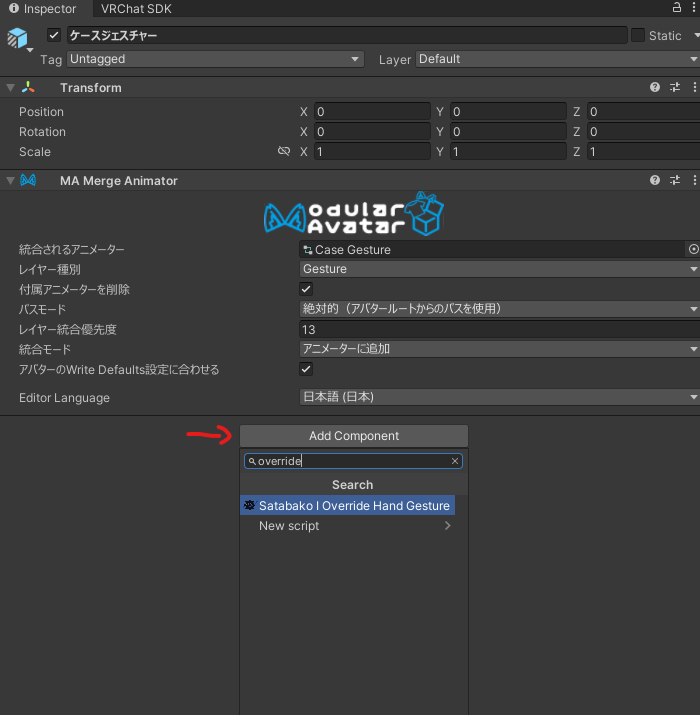
Task: Click the Transform component icon
Action: coord(28,88)
